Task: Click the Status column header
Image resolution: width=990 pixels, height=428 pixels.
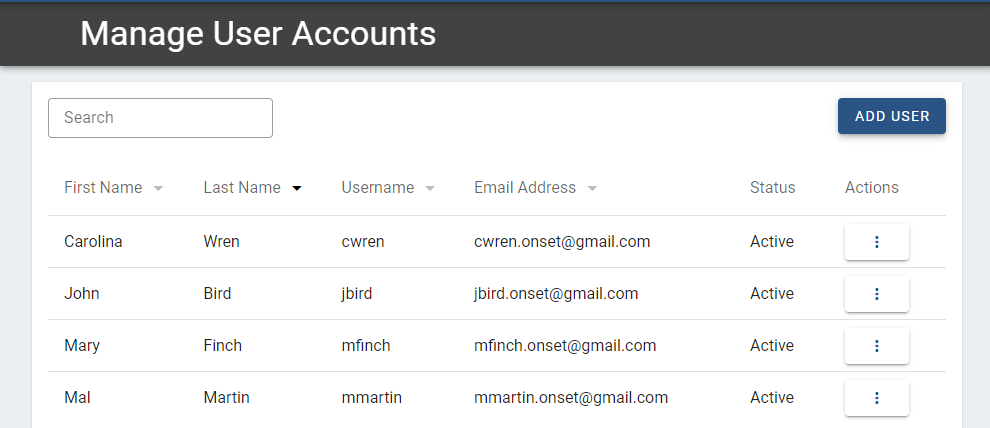Action: click(772, 187)
